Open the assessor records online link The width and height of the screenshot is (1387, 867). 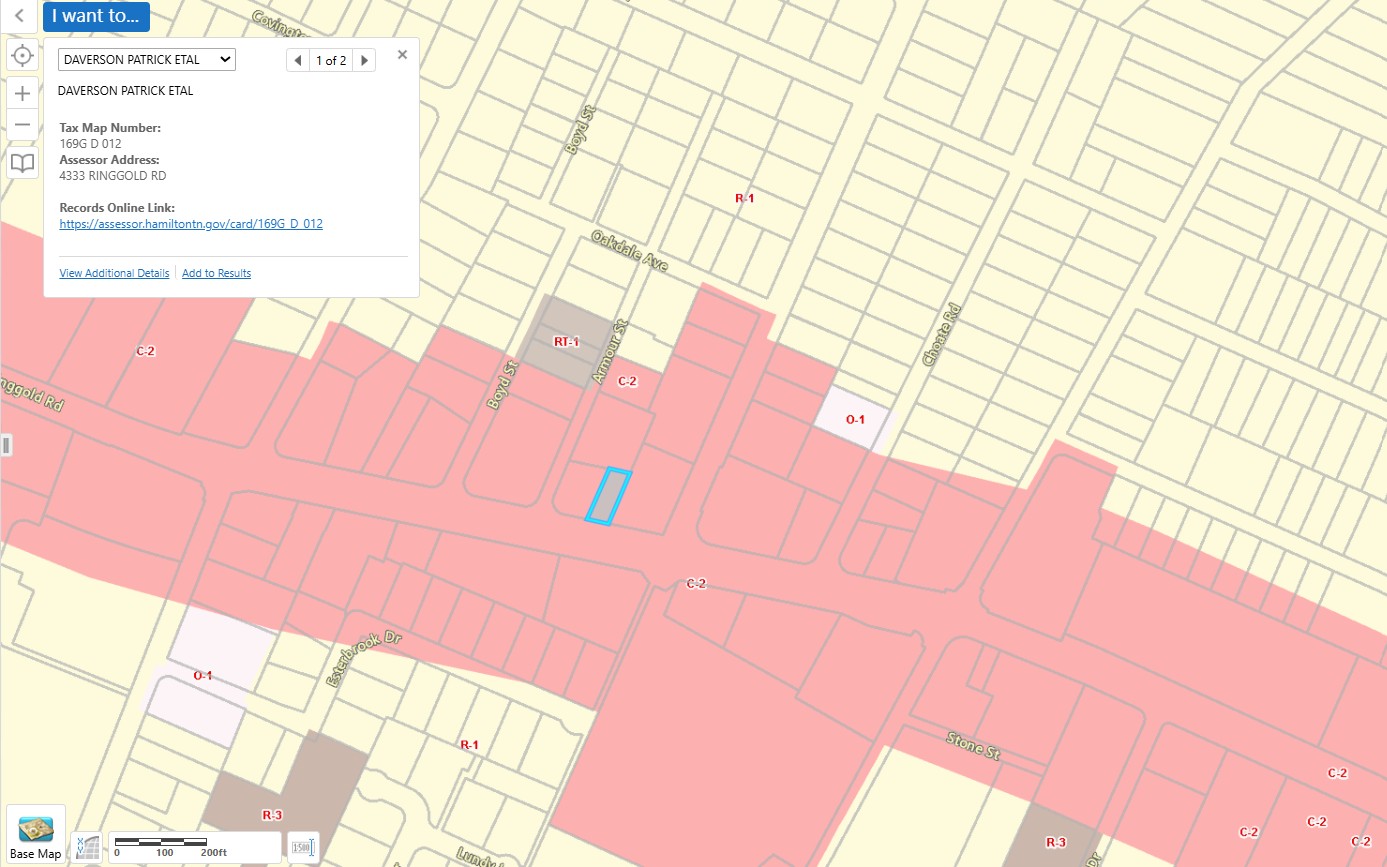point(191,224)
